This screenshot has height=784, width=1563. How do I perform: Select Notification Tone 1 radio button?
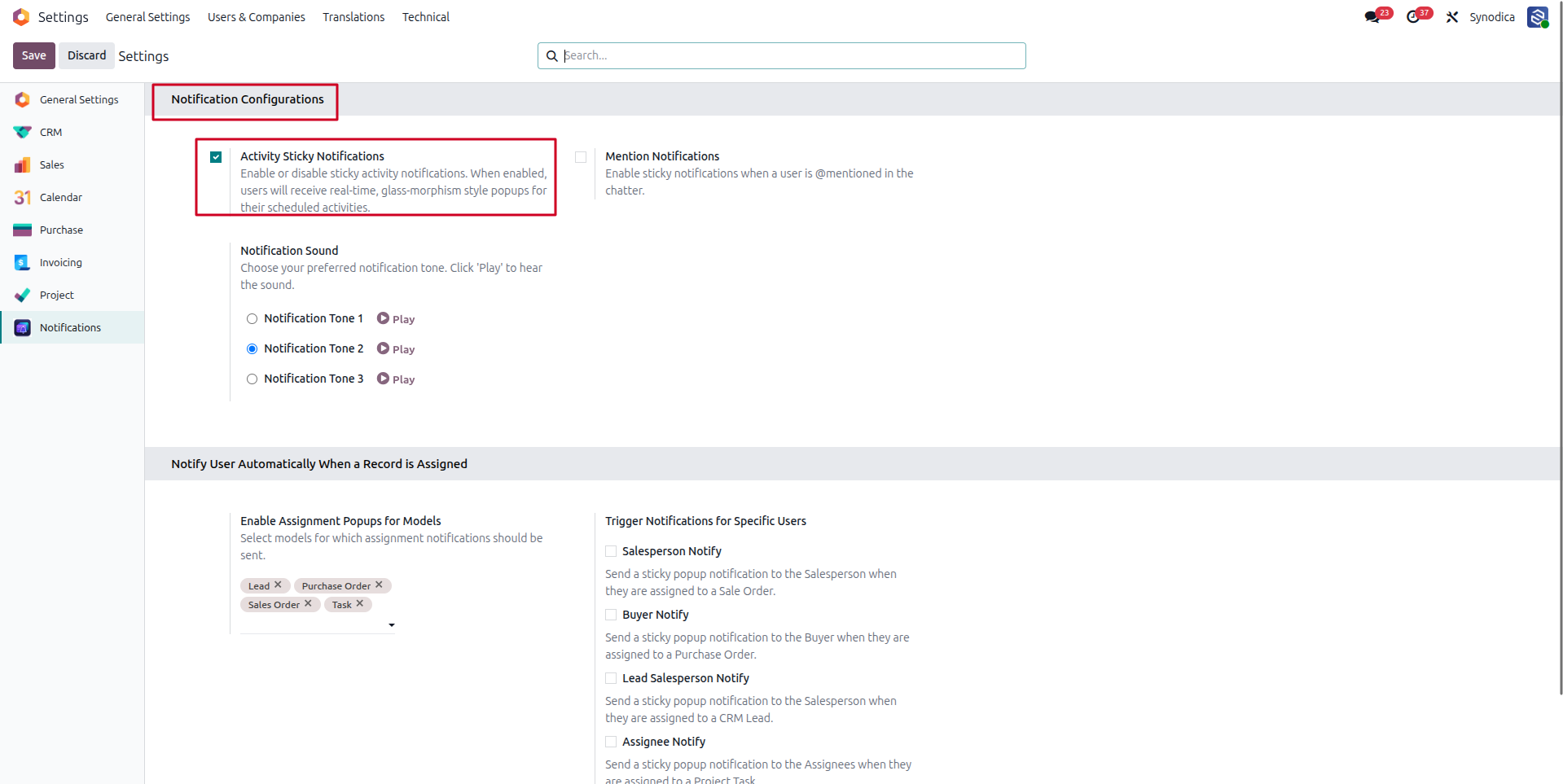pos(252,319)
